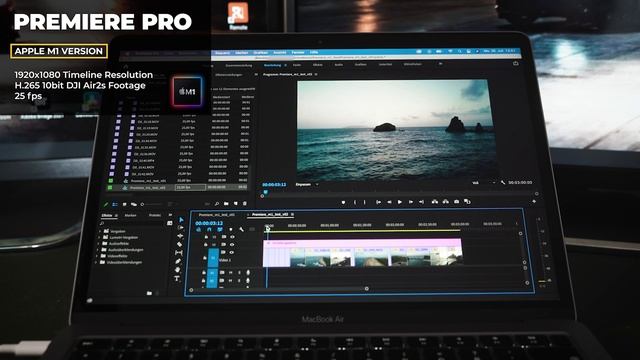640x360 pixels.
Task: Lock the top video track
Action: (x=206, y=237)
